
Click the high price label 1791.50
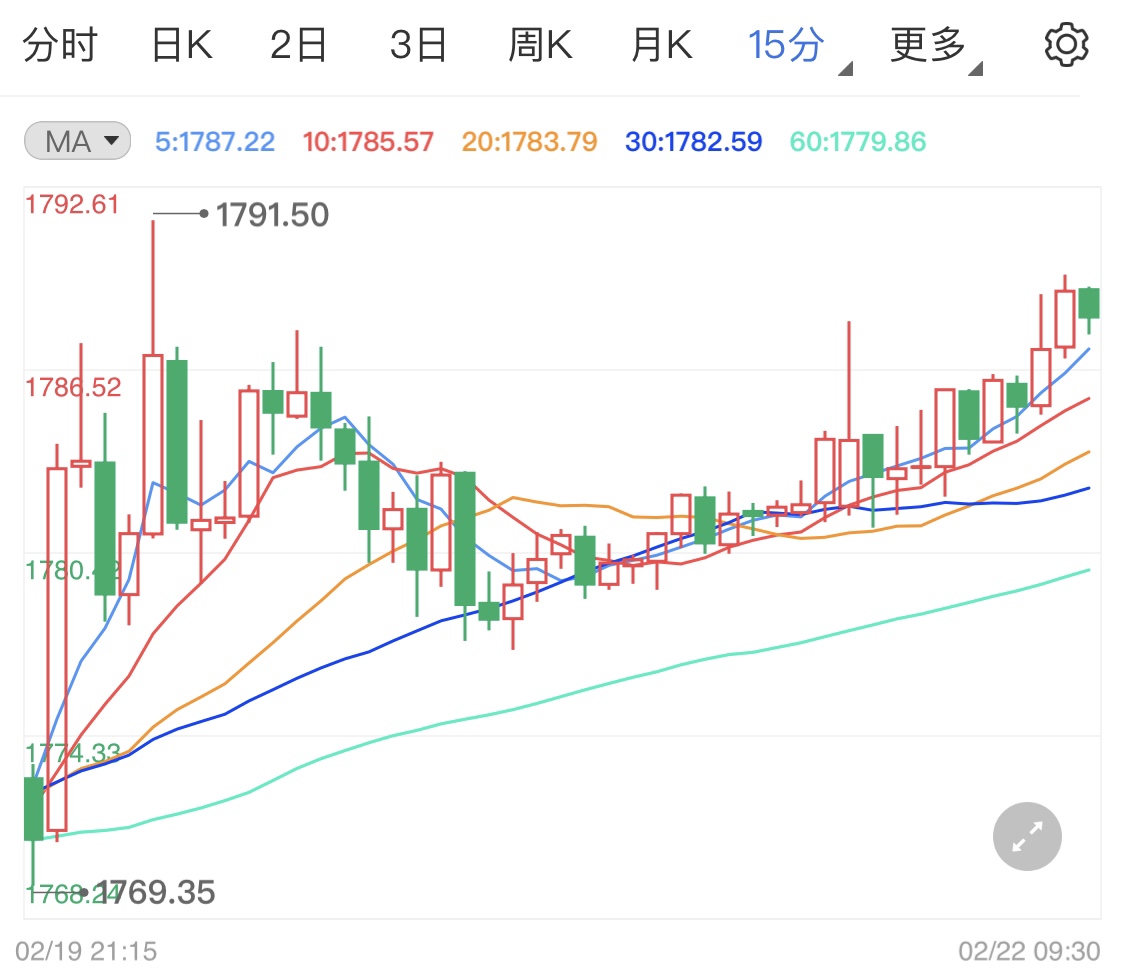tap(272, 215)
